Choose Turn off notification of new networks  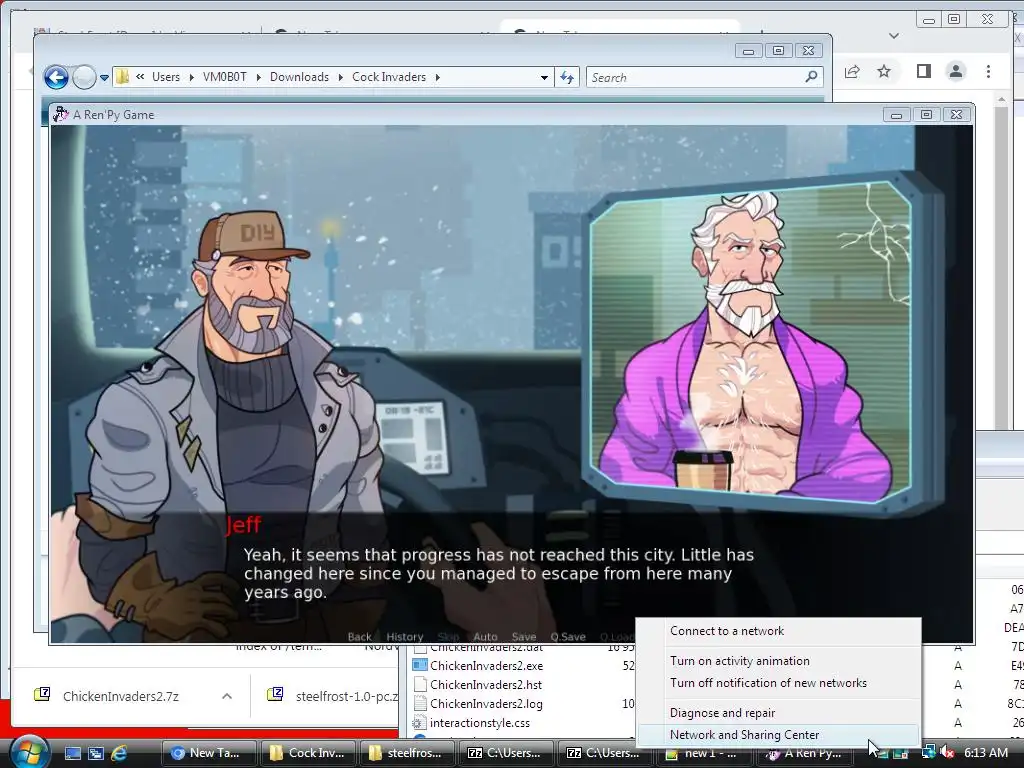click(x=778, y=683)
